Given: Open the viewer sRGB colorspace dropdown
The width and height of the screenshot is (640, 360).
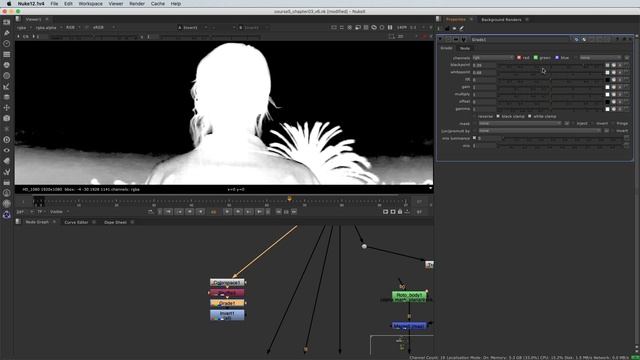Looking at the screenshot, I should click(x=104, y=27).
